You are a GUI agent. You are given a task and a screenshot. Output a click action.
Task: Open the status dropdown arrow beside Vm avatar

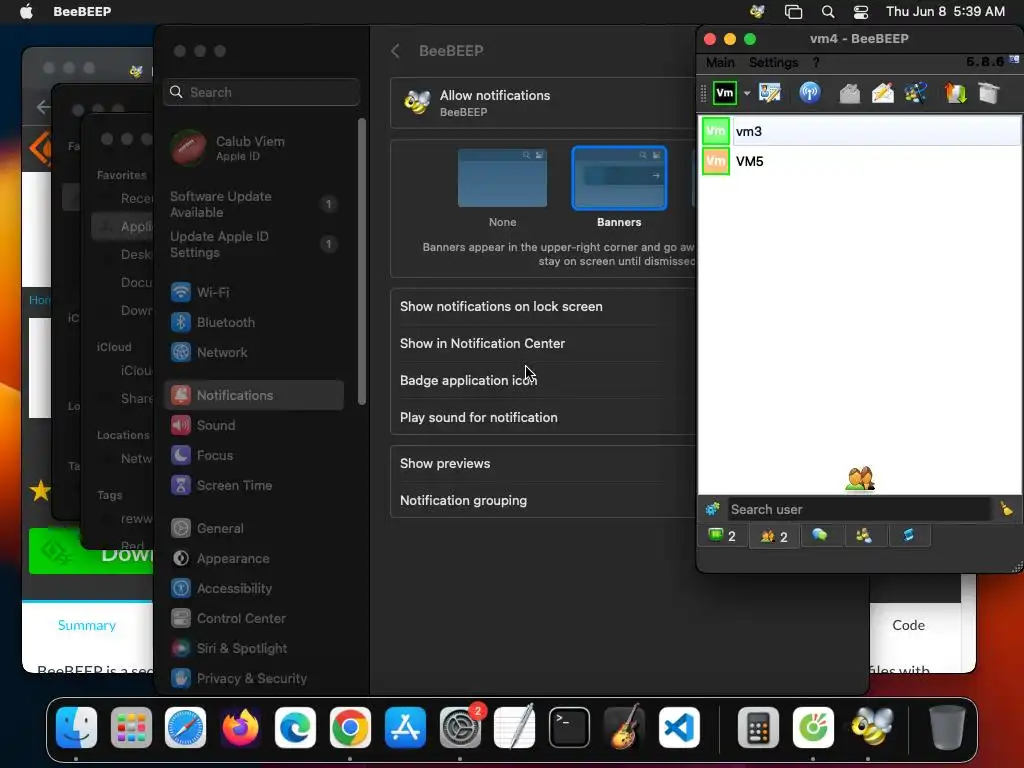[747, 93]
